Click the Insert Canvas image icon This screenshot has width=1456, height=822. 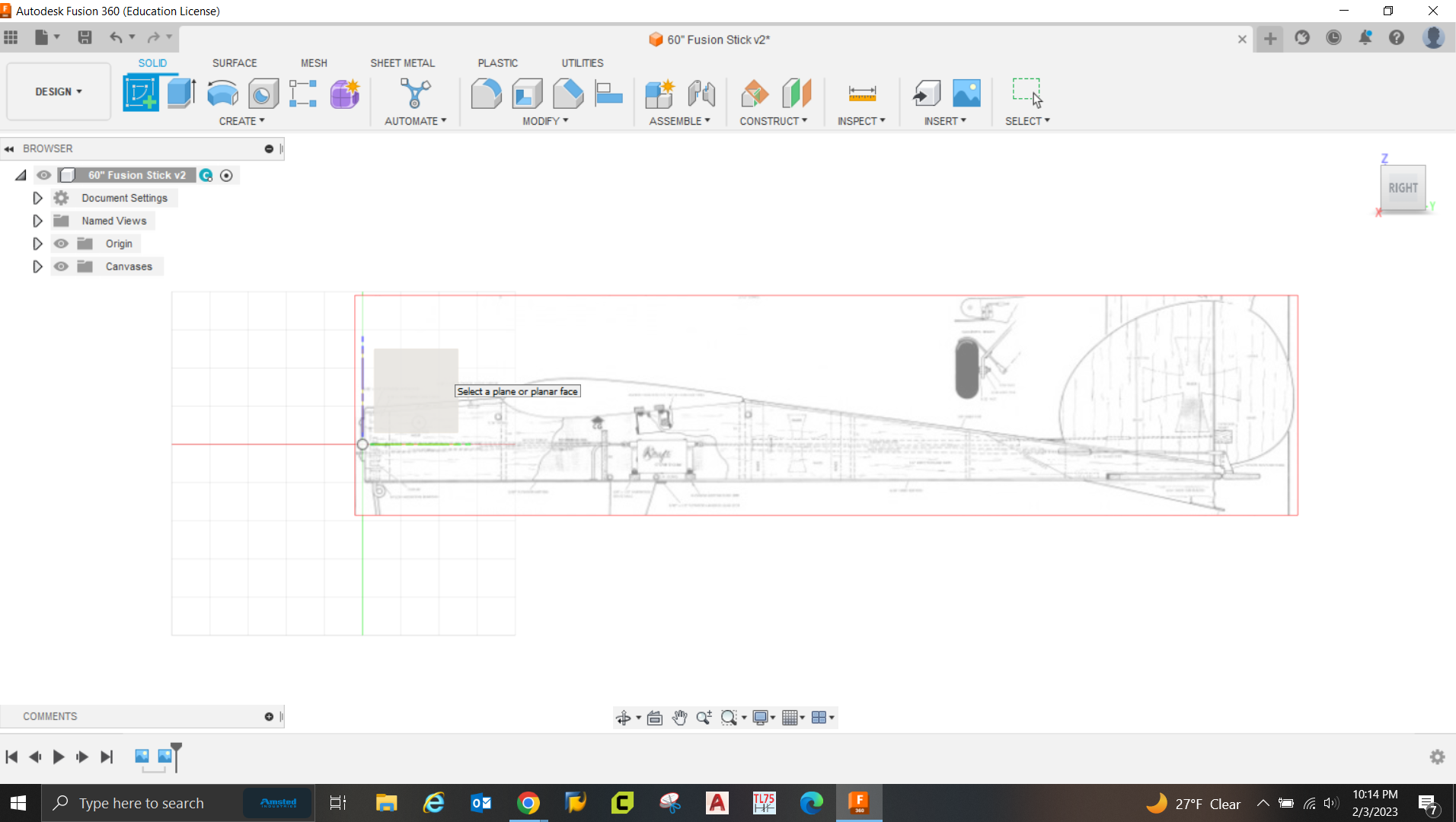click(x=966, y=94)
